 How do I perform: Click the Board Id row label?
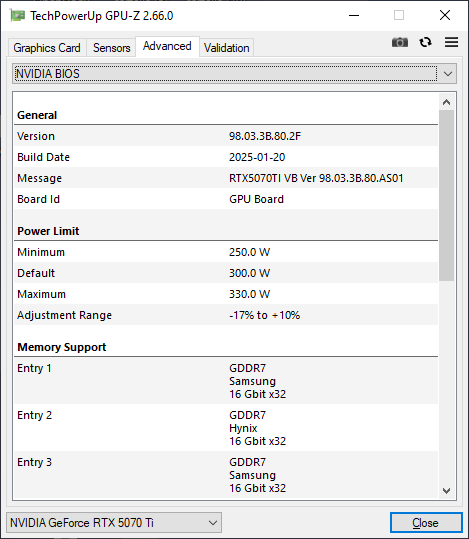[39, 199]
